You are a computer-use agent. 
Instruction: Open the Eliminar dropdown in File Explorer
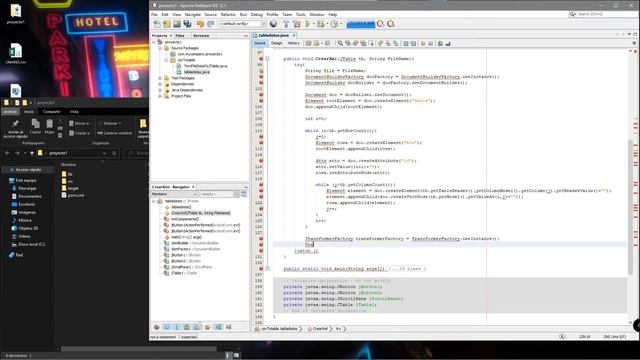click(x=110, y=123)
